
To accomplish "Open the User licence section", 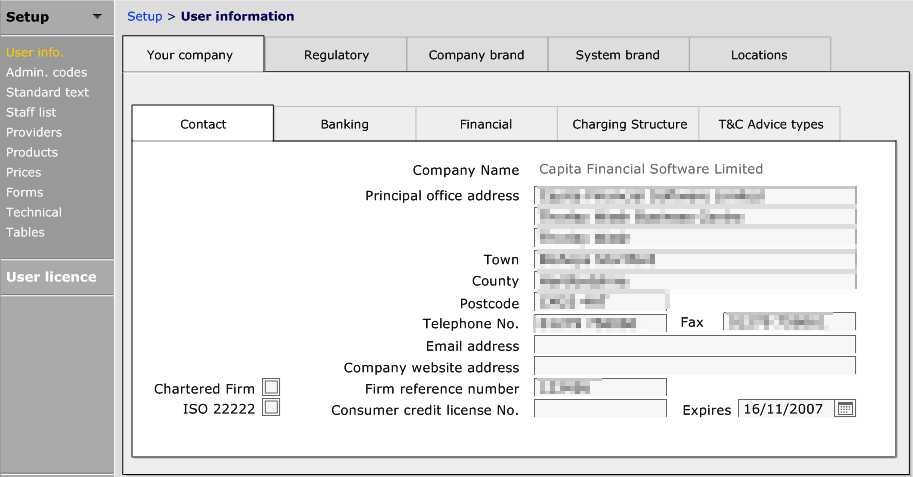I will point(51,277).
